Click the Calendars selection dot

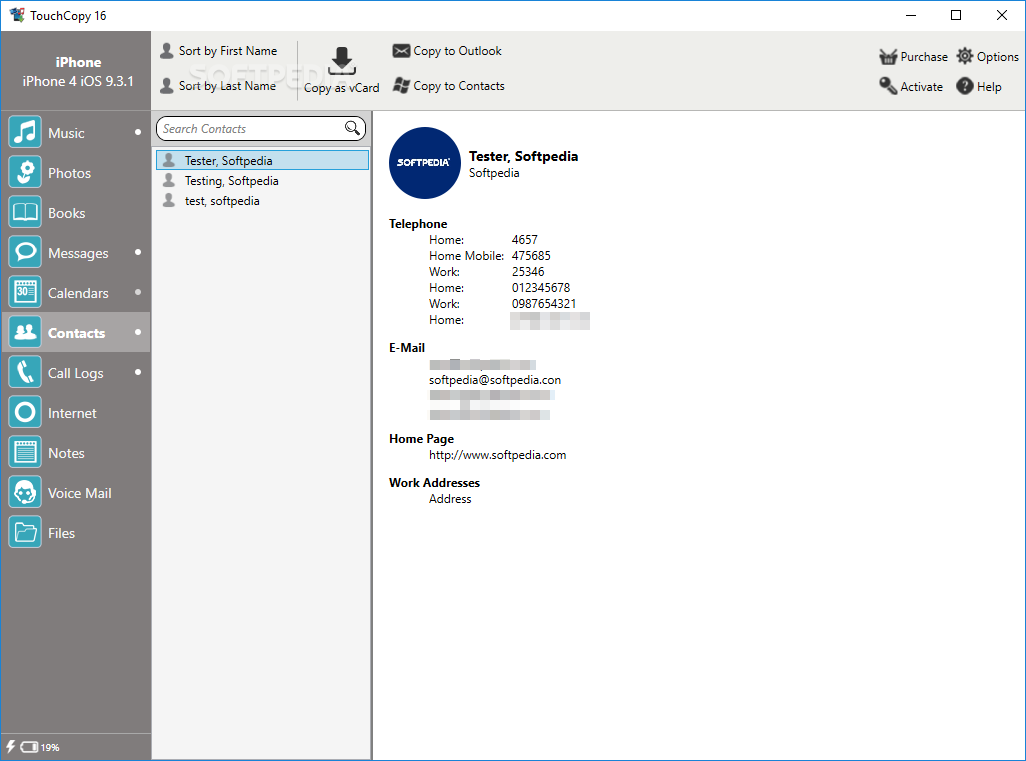point(137,292)
